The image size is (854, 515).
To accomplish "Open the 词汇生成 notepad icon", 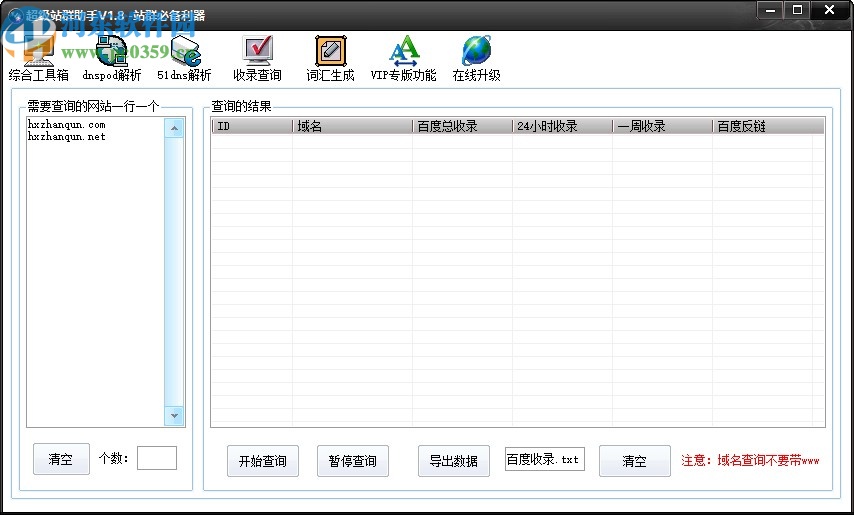I will (x=330, y=51).
